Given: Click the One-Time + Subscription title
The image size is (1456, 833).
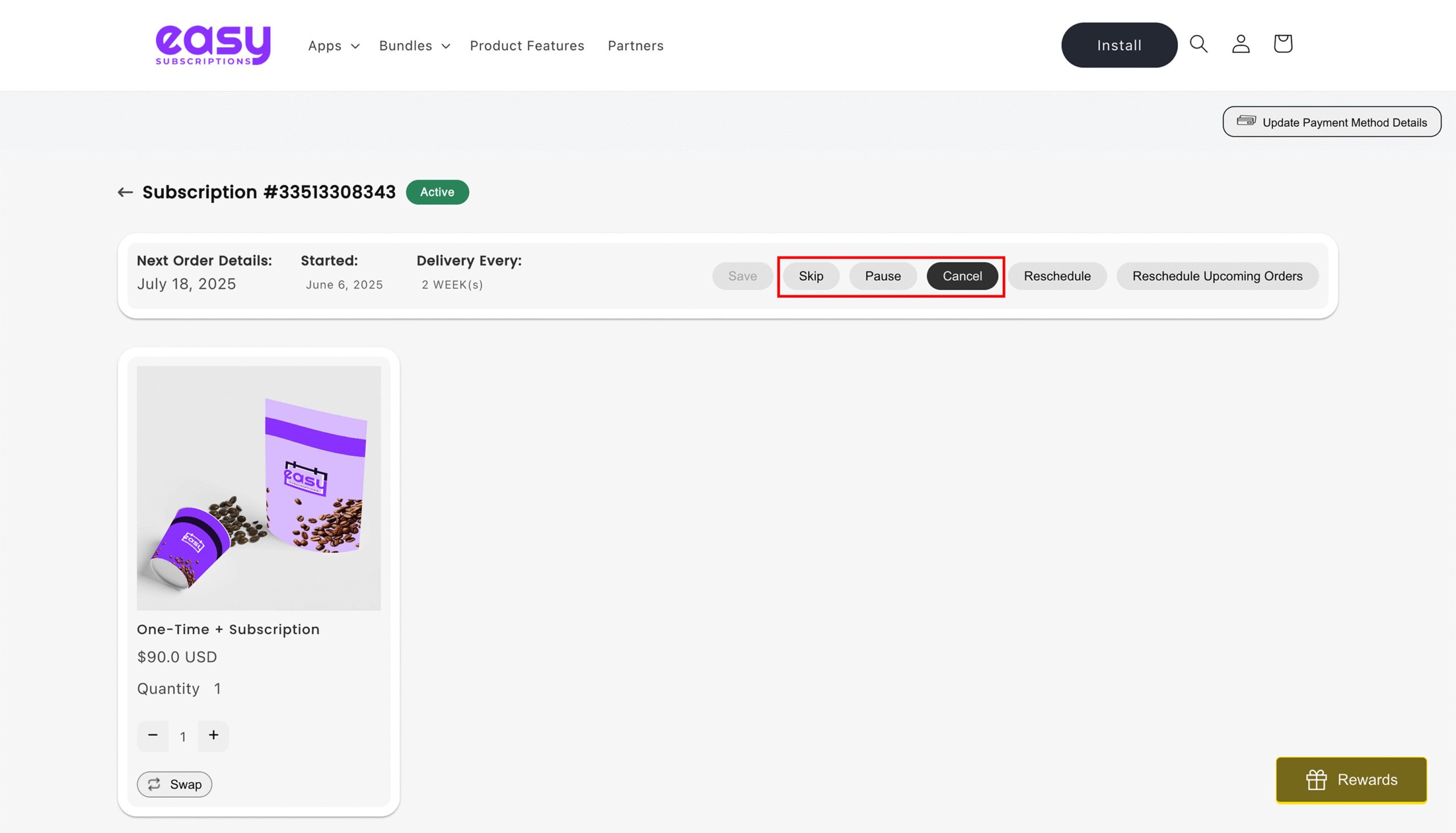Looking at the screenshot, I should 228,629.
